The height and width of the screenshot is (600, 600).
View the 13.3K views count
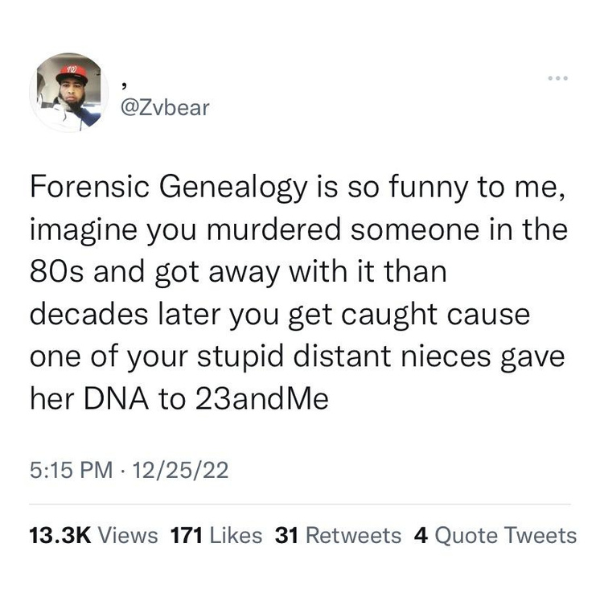(60, 535)
